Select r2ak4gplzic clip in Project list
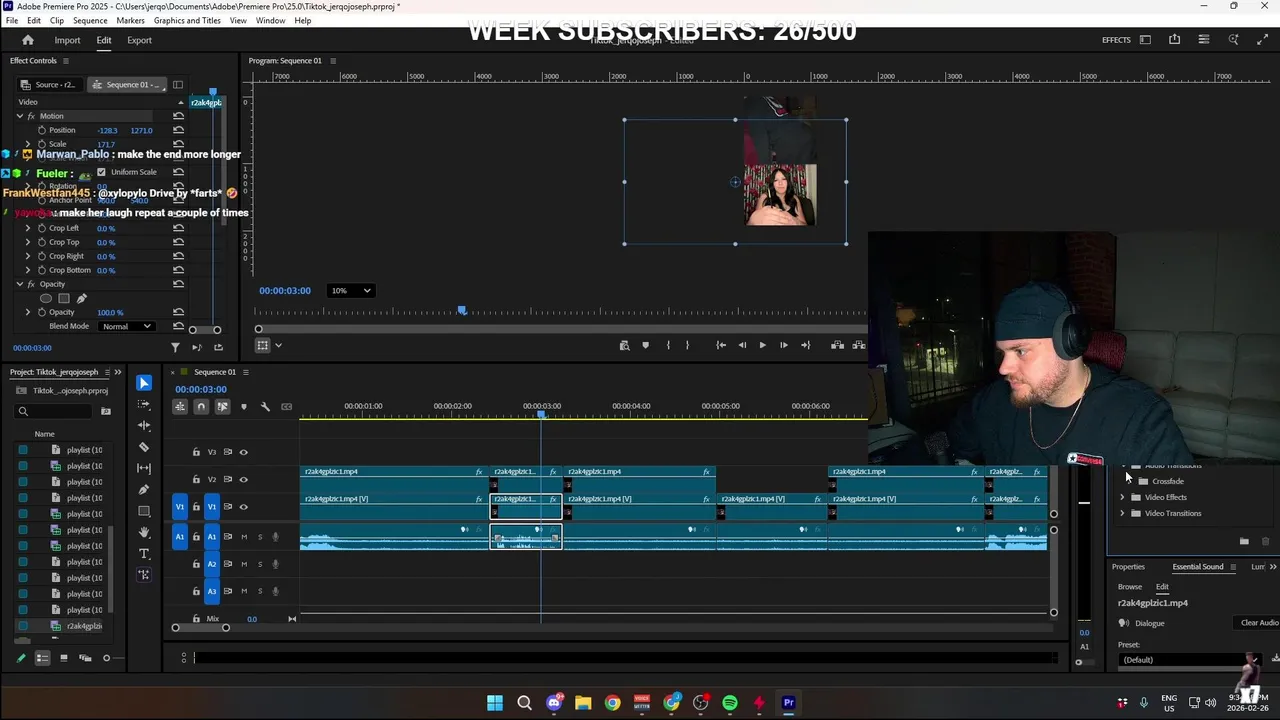The width and height of the screenshot is (1280, 720). coord(84,626)
